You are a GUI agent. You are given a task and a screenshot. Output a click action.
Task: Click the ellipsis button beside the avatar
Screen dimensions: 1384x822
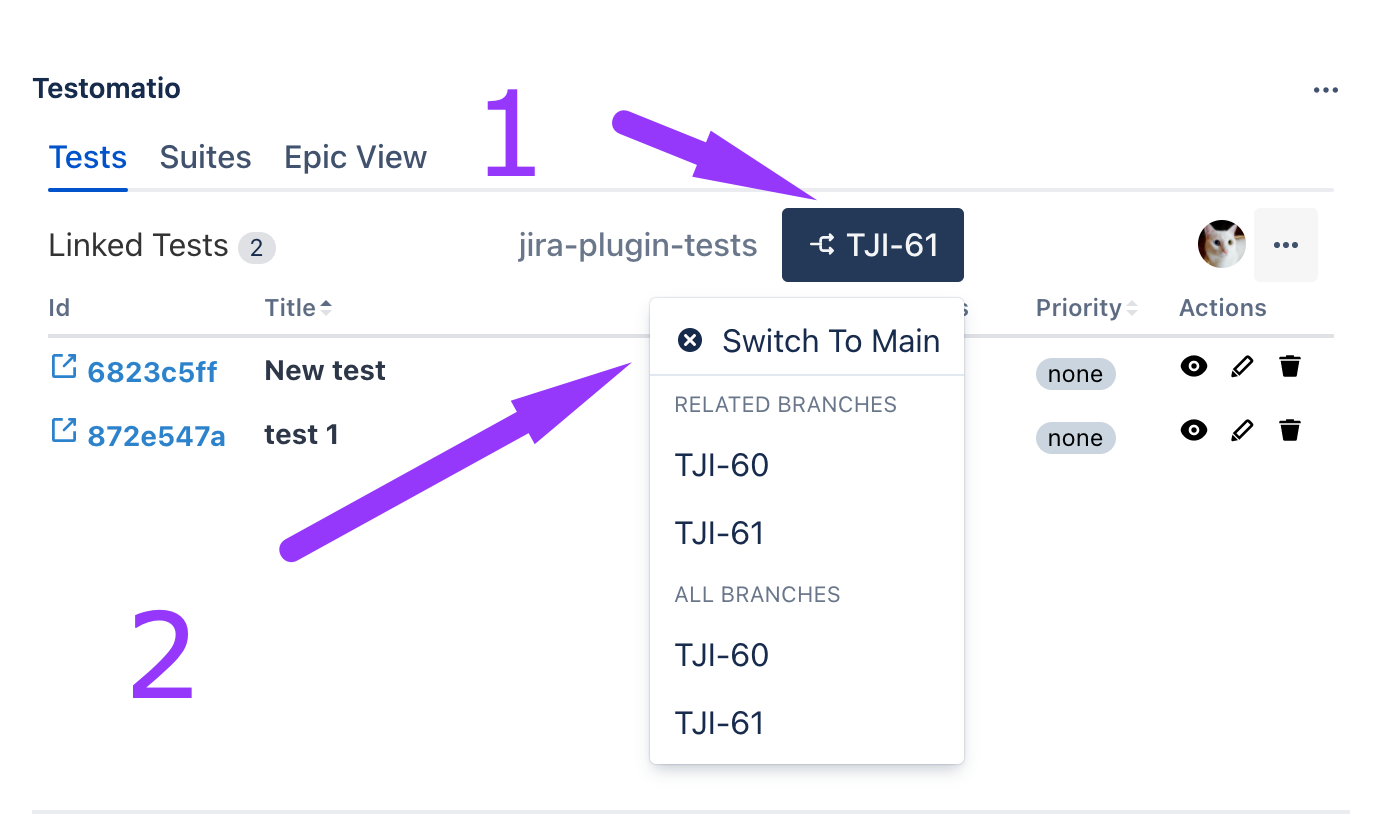(x=1285, y=245)
